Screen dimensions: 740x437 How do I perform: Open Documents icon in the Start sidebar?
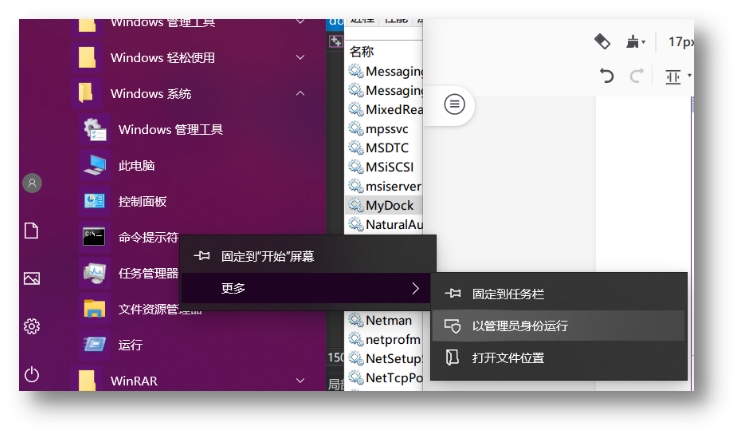click(x=31, y=231)
